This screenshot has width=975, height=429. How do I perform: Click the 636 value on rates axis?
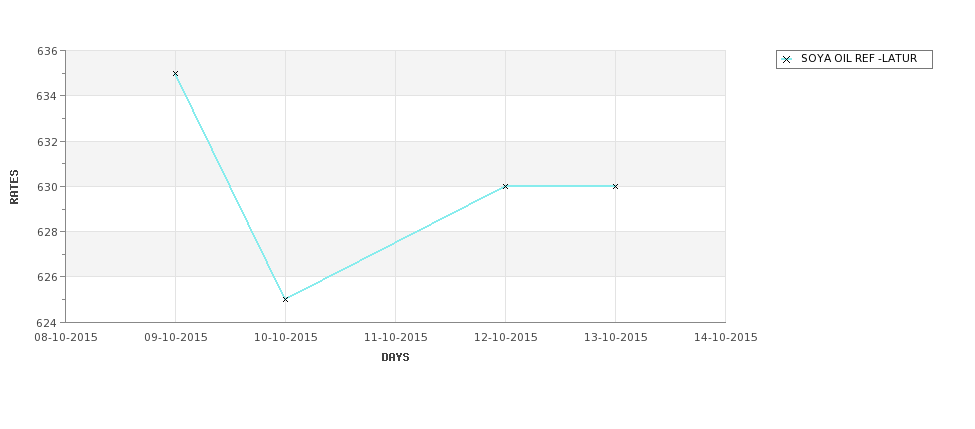(47, 51)
